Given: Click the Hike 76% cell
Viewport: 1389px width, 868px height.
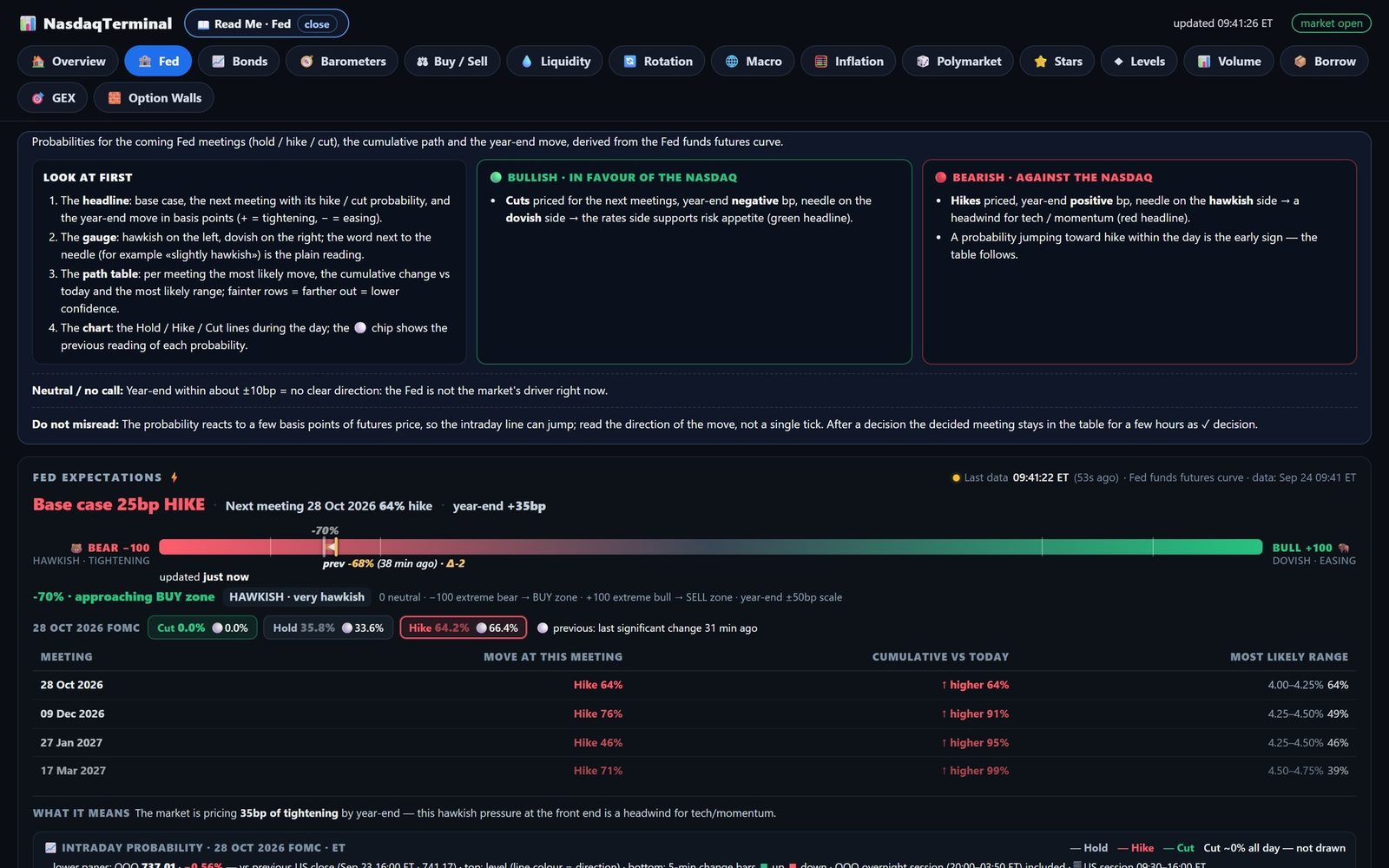Looking at the screenshot, I should [598, 713].
